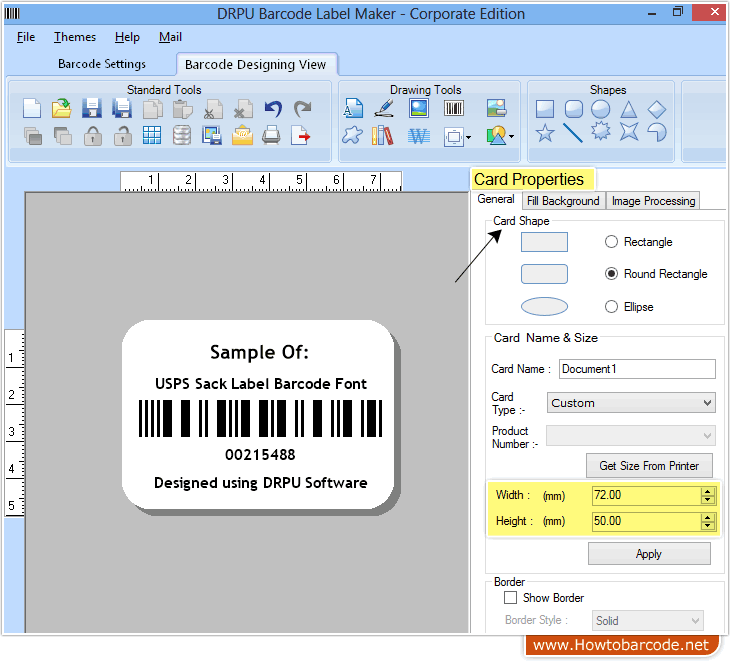Select Ellipse card shape radio button
The width and height of the screenshot is (730, 662).
pos(611,306)
